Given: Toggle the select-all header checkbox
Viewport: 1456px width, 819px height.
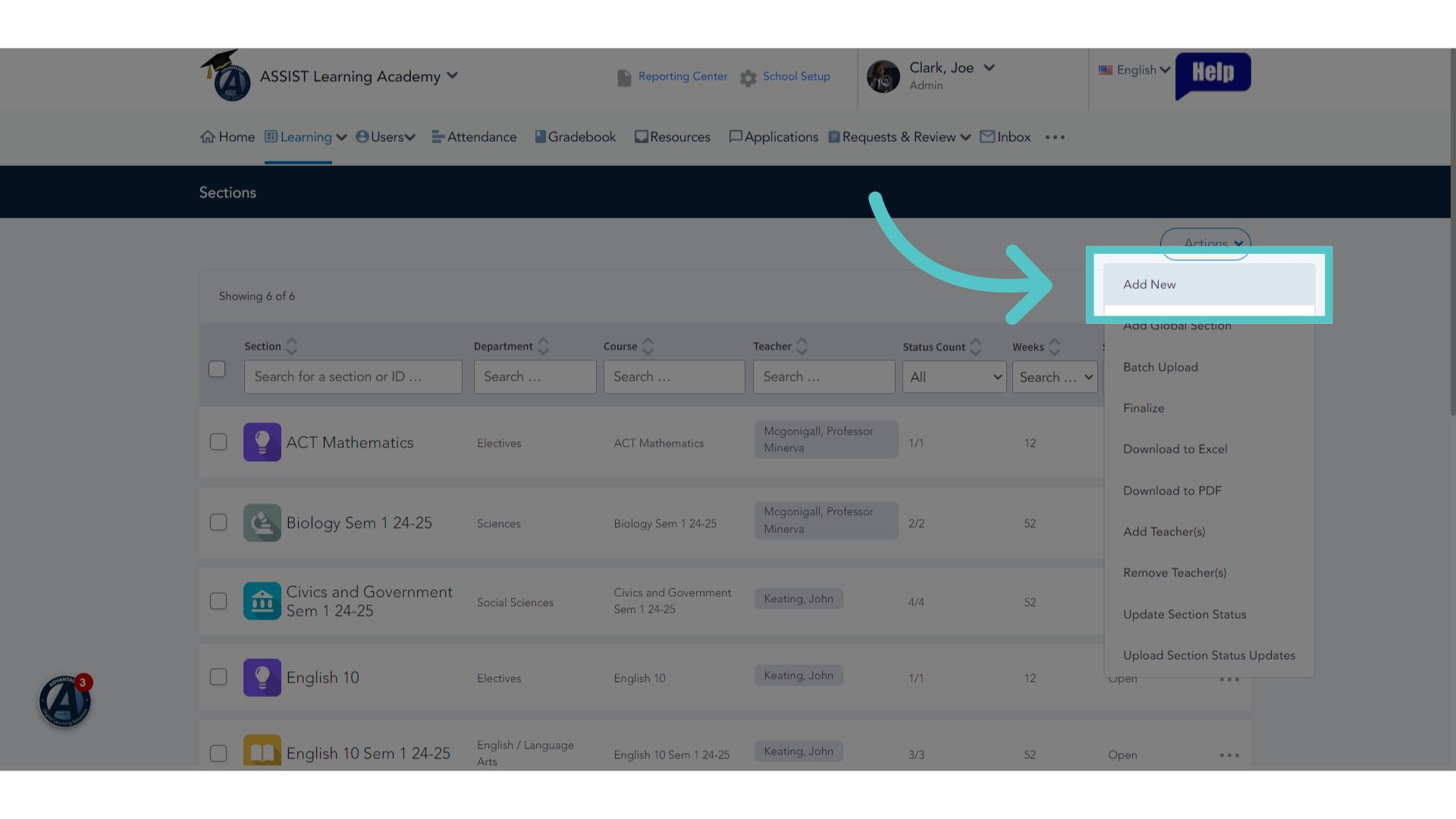Looking at the screenshot, I should (x=217, y=369).
